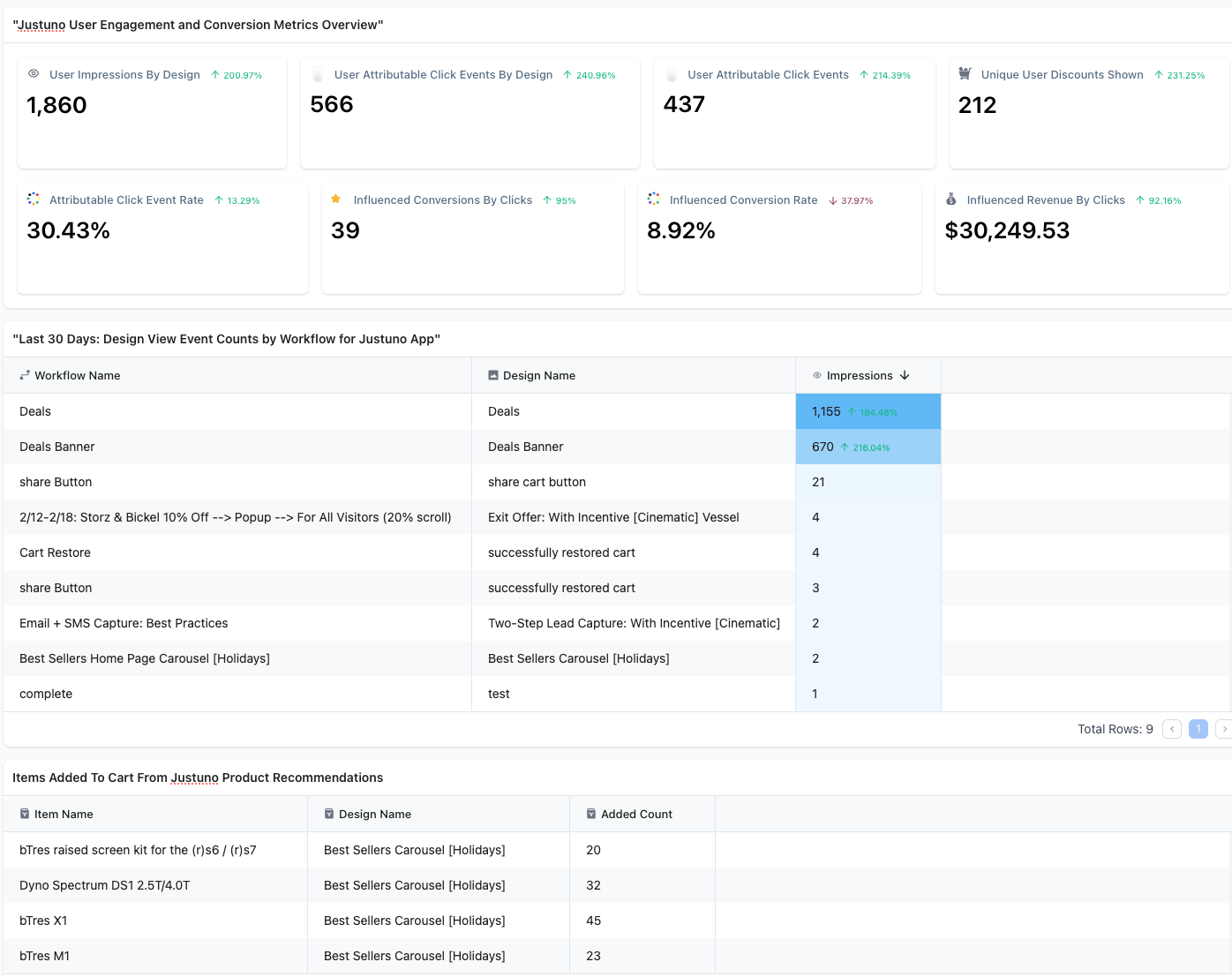The width and height of the screenshot is (1232, 977).
Task: Toggle sort arrow on Impressions column
Action: (x=905, y=375)
